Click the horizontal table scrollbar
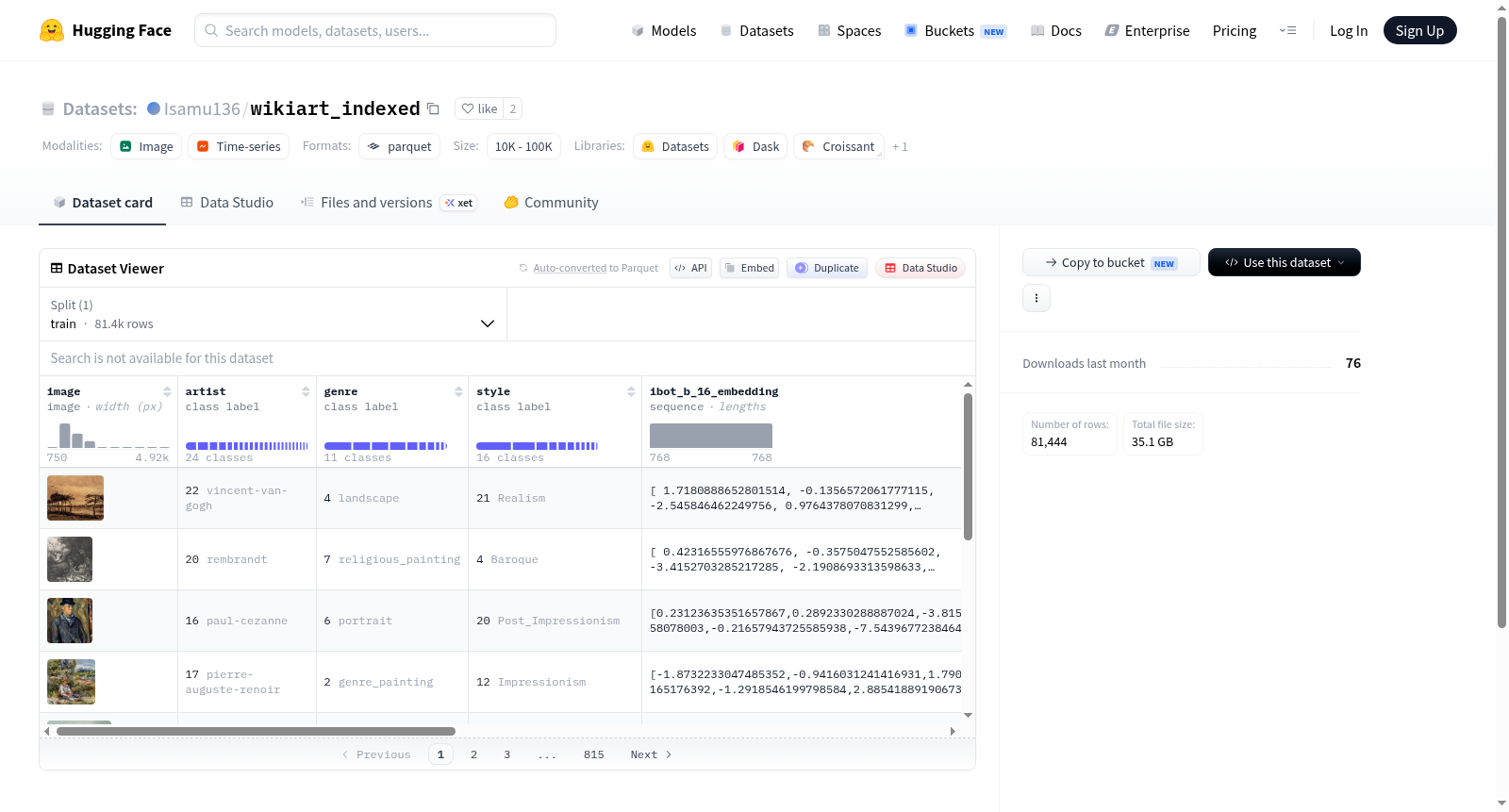Viewport: 1509px width, 812px height. (256, 731)
